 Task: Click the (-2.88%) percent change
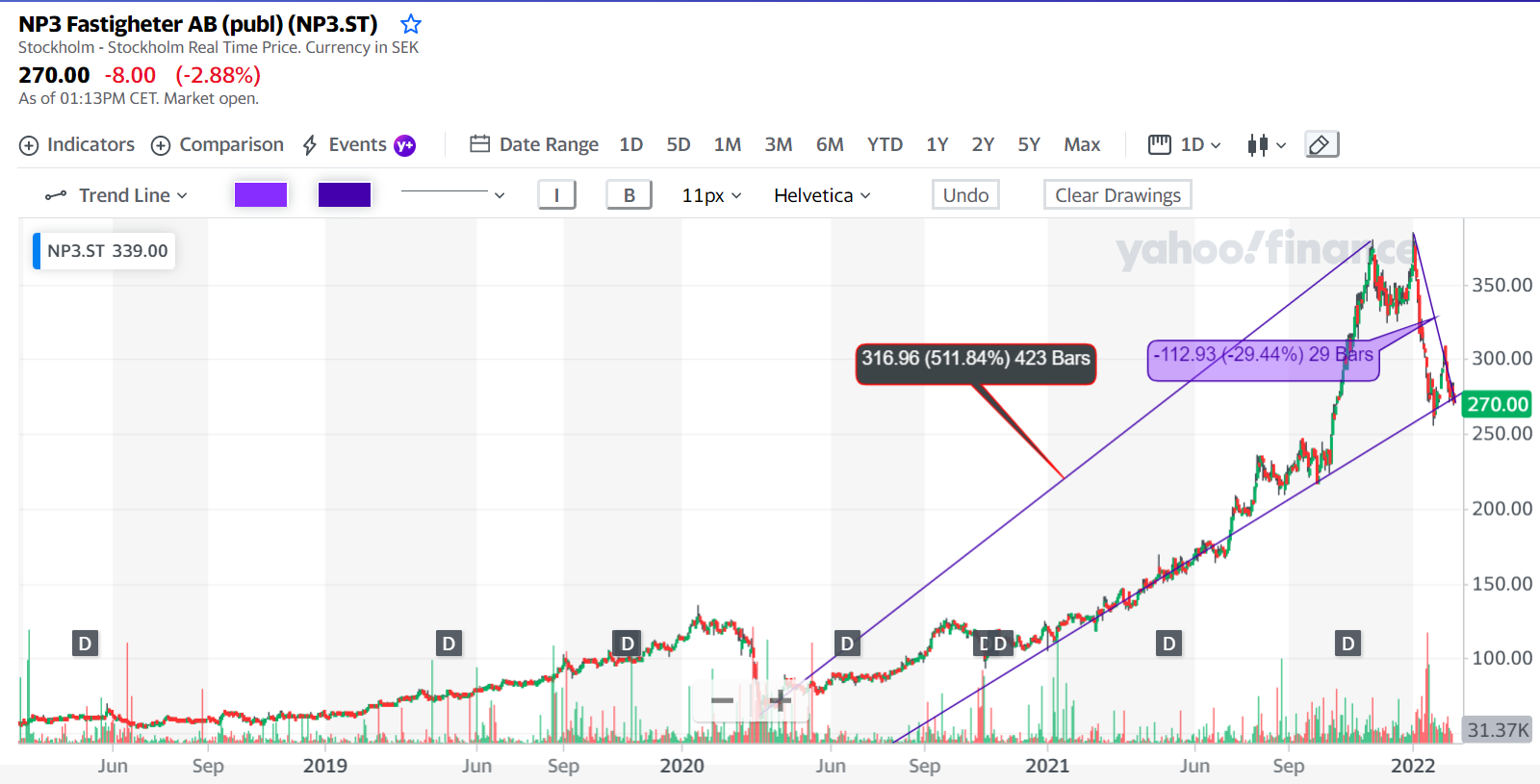click(218, 75)
